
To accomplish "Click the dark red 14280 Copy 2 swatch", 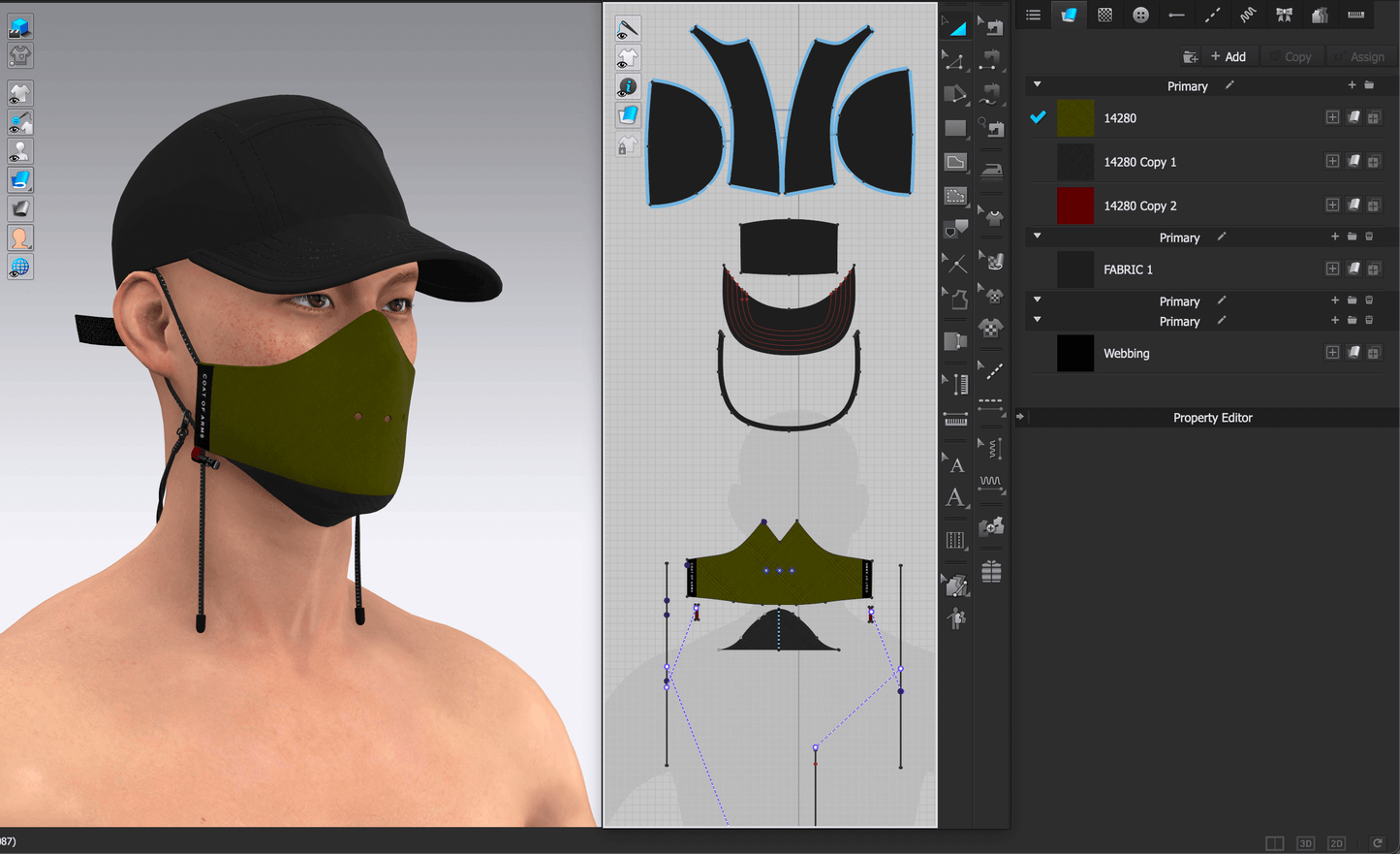I will [1074, 206].
